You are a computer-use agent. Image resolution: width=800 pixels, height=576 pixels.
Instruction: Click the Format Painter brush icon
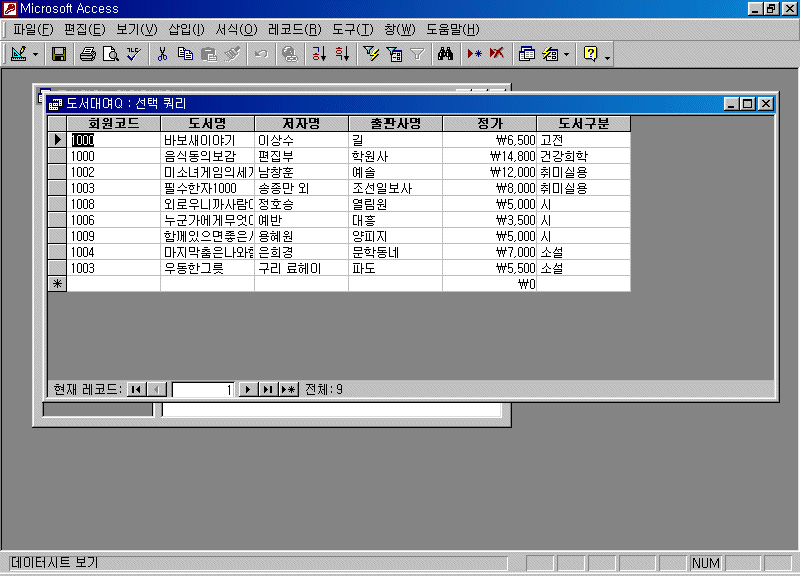[x=232, y=54]
